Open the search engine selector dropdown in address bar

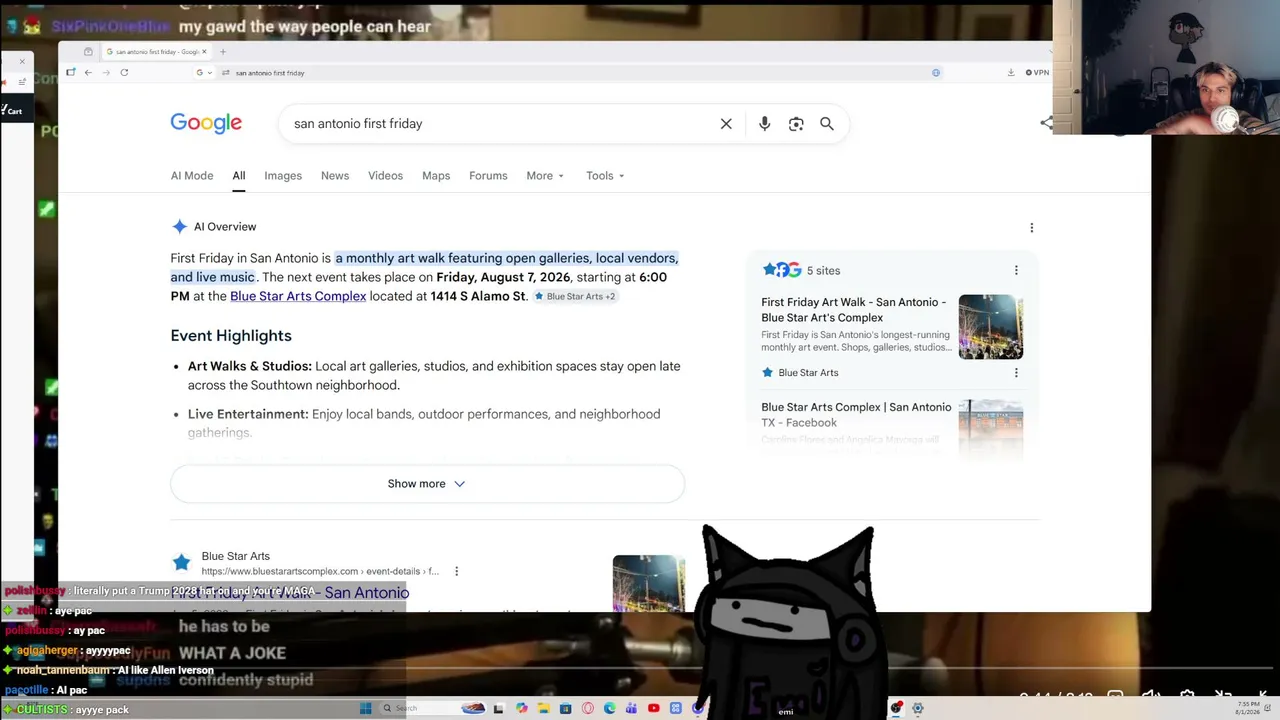(204, 72)
